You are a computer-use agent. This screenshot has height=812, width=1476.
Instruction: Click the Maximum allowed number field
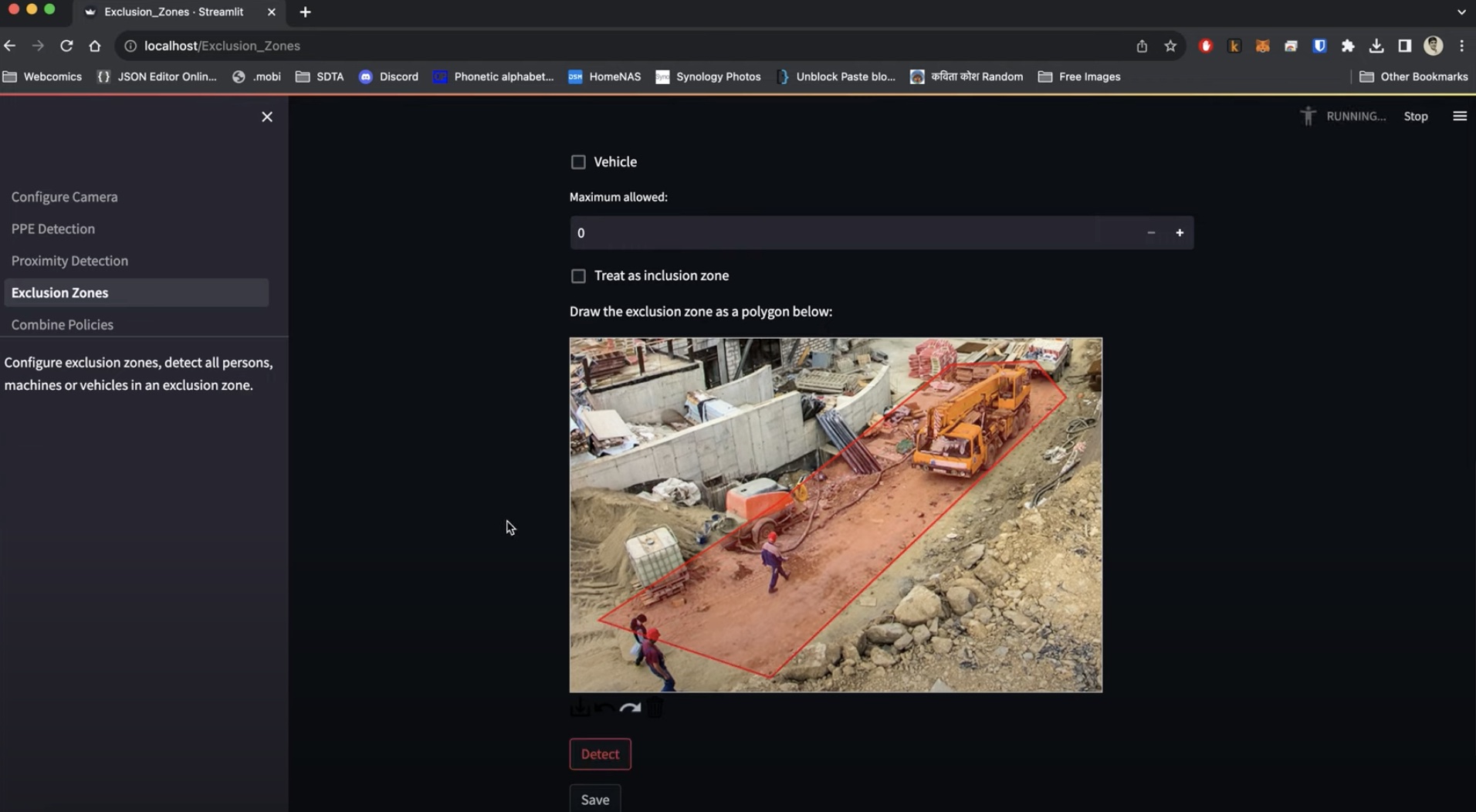point(852,233)
